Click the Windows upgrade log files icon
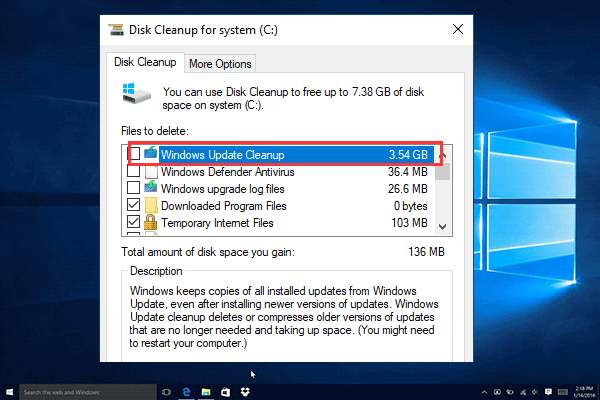Viewport: 600px width, 400px height. point(151,188)
